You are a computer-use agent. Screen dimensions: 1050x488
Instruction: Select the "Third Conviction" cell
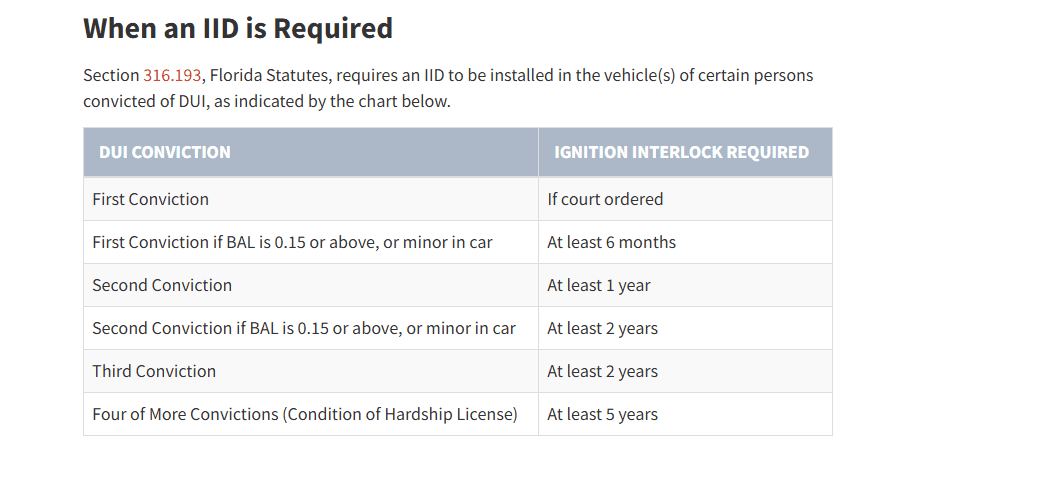[154, 371]
